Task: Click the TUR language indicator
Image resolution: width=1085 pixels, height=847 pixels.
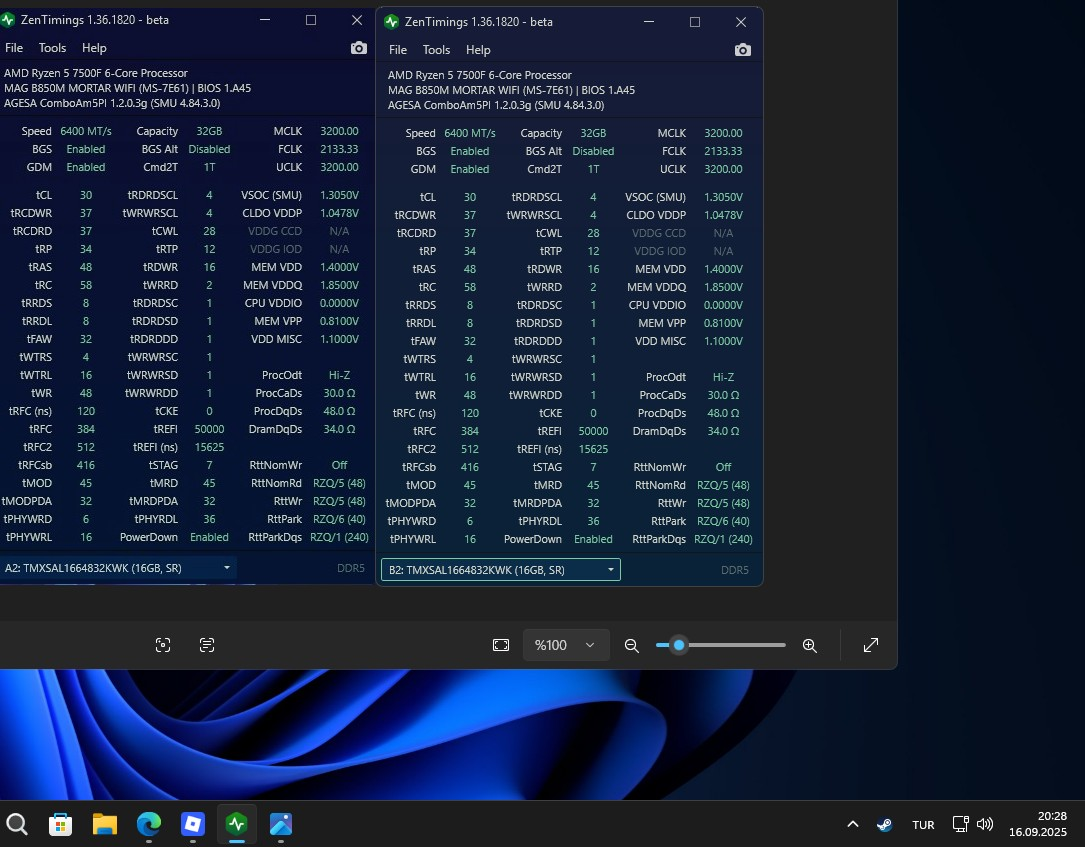Action: (x=923, y=825)
